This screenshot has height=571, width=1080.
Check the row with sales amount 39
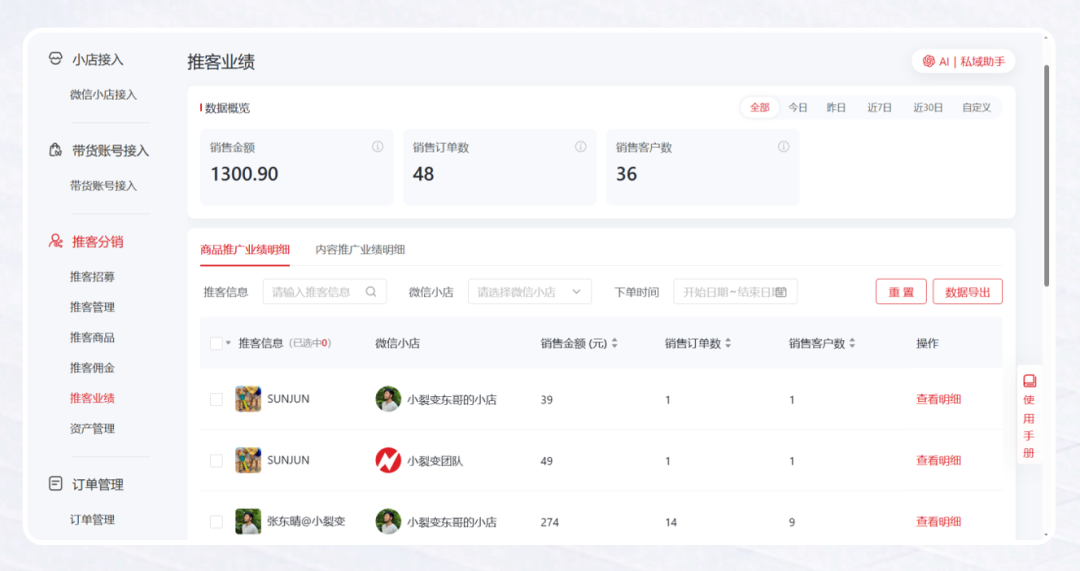[x=216, y=399]
